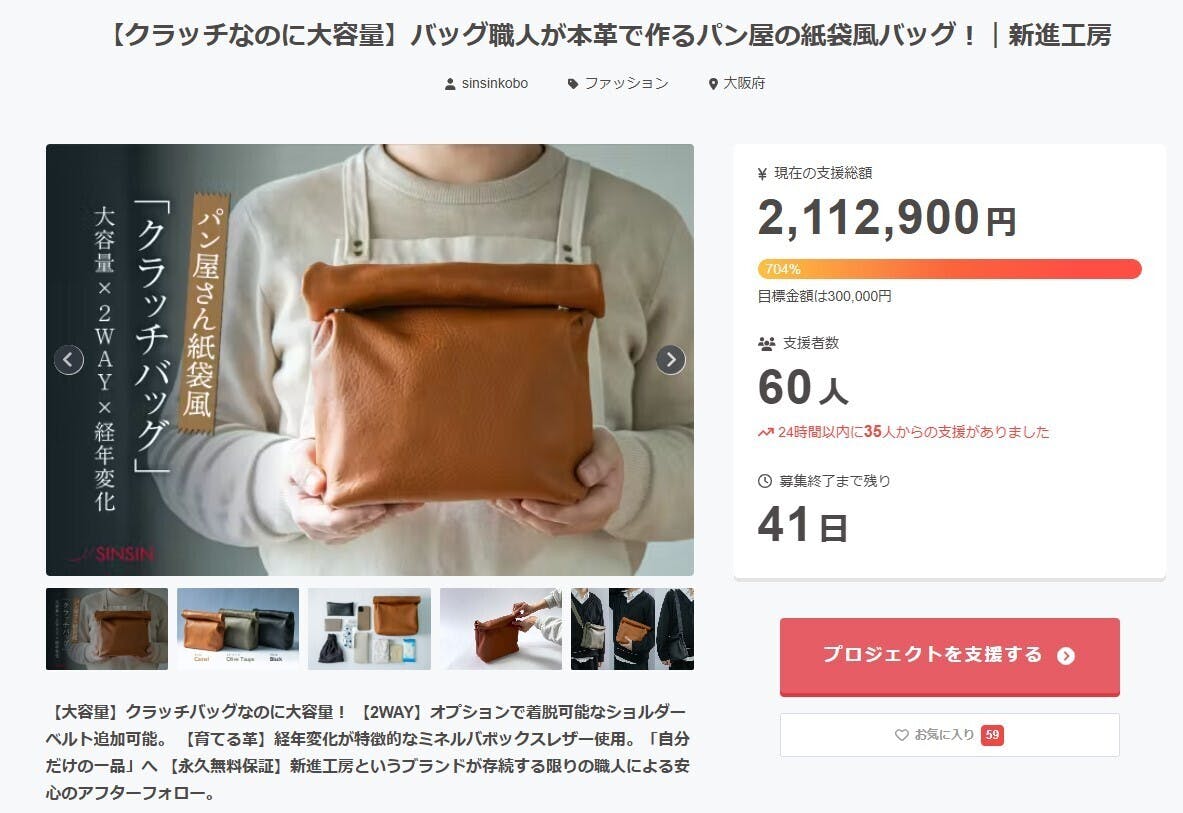
Task: Open the 大阪府 location link
Action: coord(744,84)
